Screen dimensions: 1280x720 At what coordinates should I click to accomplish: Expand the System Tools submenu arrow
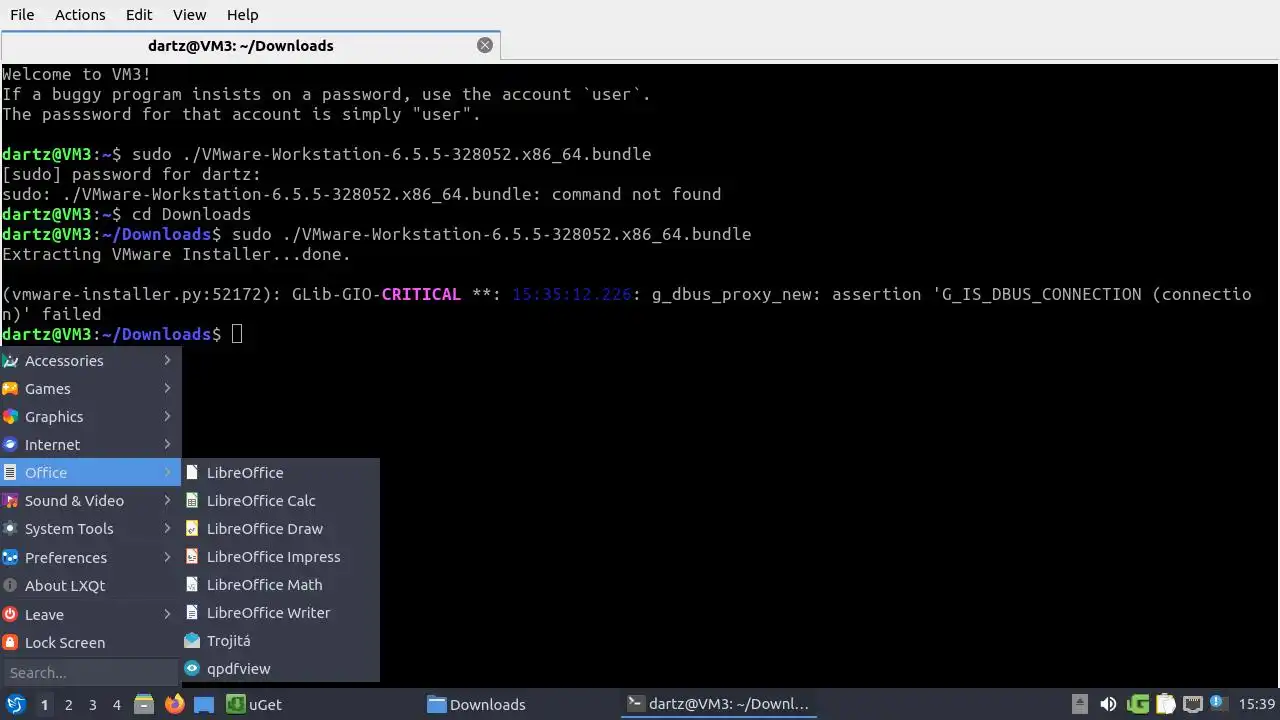[x=168, y=528]
